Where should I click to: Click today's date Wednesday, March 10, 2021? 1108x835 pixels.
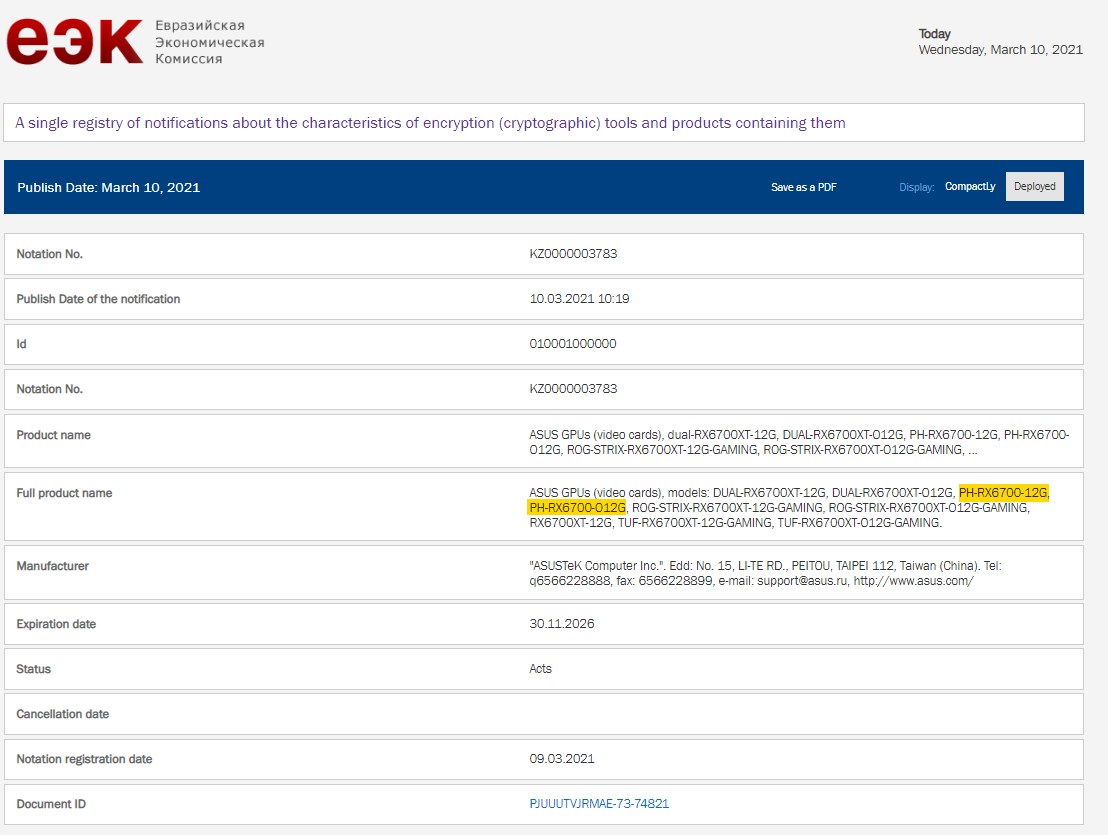[1001, 49]
